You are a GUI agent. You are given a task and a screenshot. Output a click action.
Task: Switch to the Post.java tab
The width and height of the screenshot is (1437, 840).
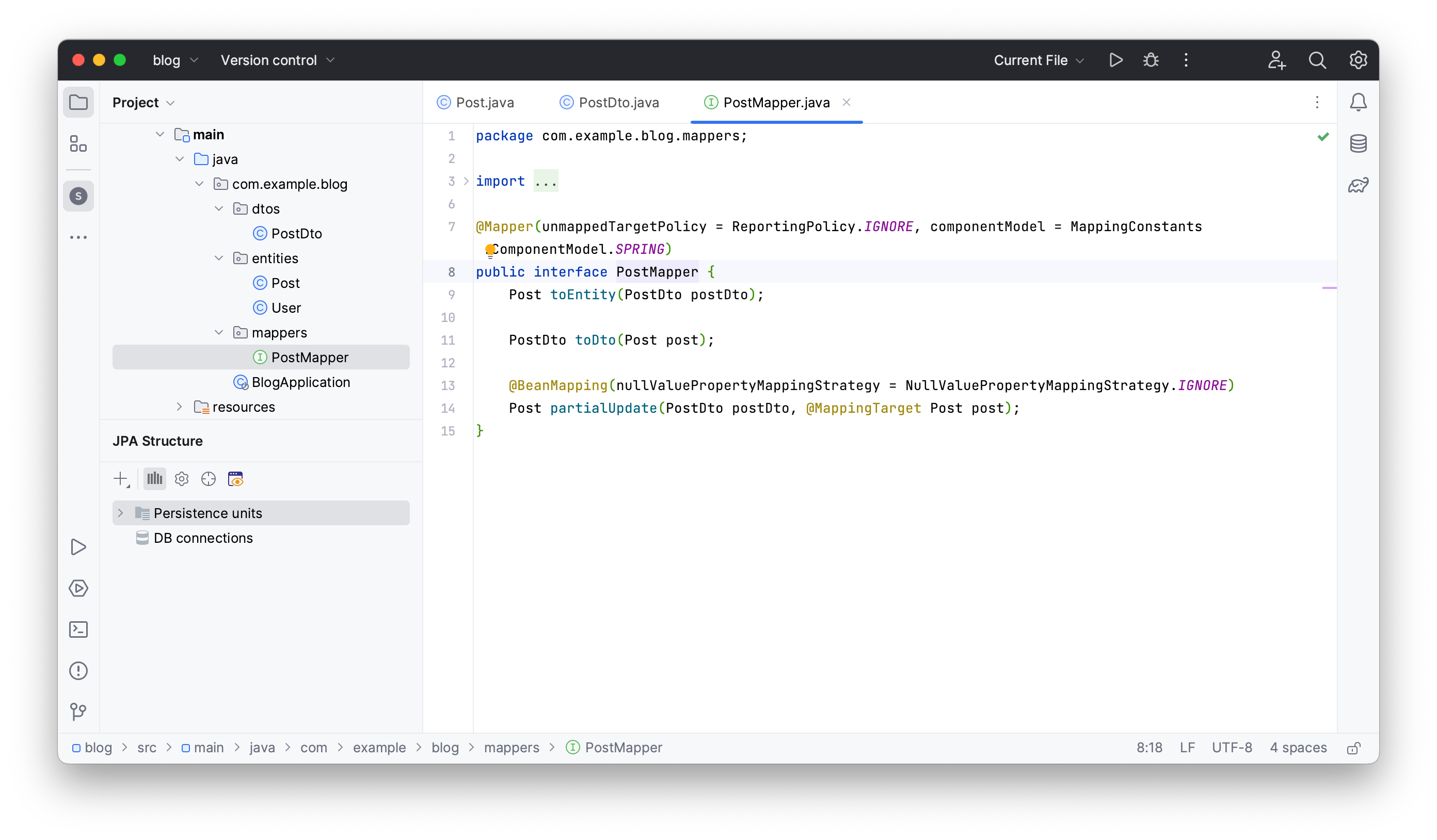click(484, 103)
